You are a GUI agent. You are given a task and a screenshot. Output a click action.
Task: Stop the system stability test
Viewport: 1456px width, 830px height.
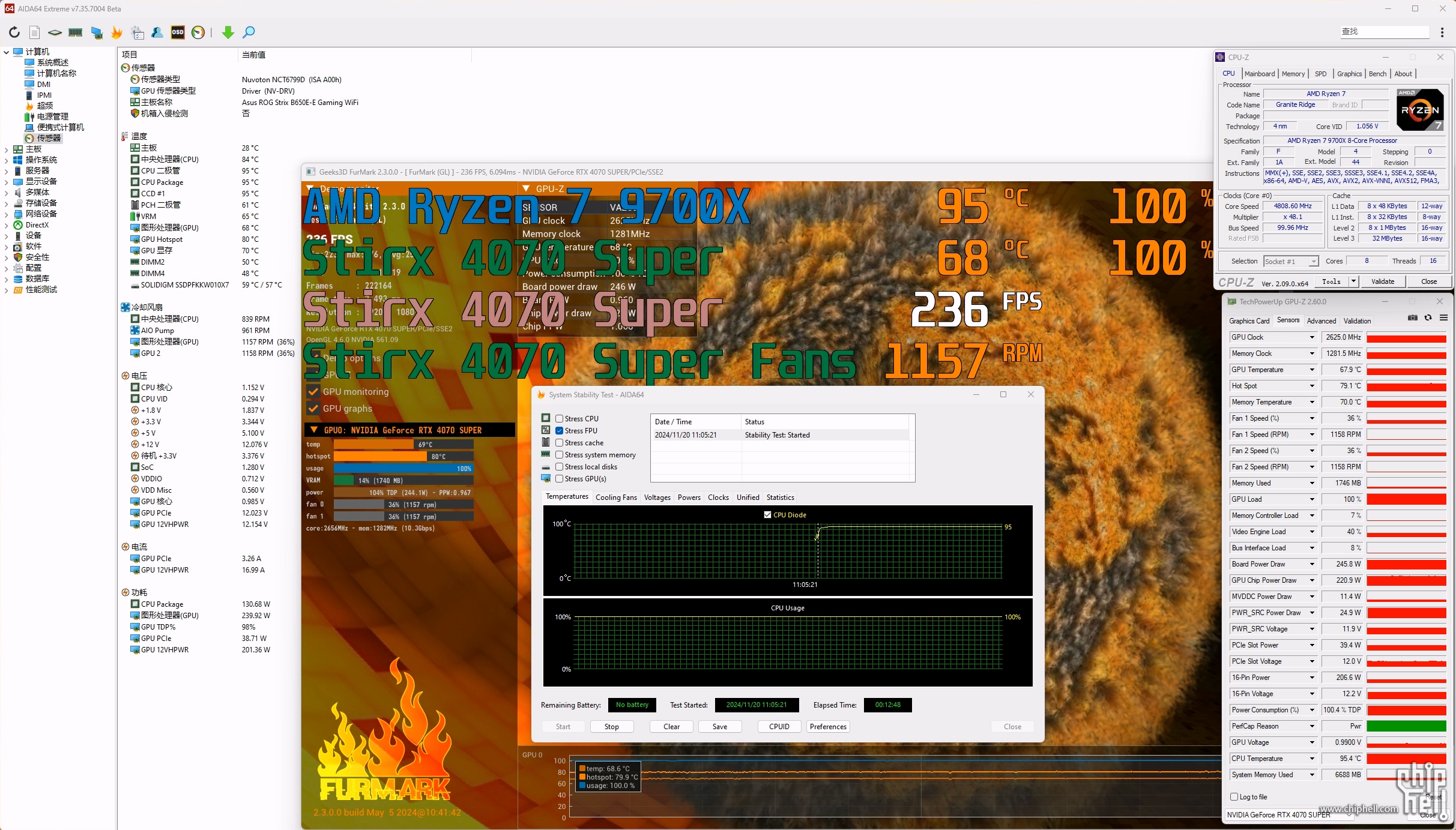(611, 727)
